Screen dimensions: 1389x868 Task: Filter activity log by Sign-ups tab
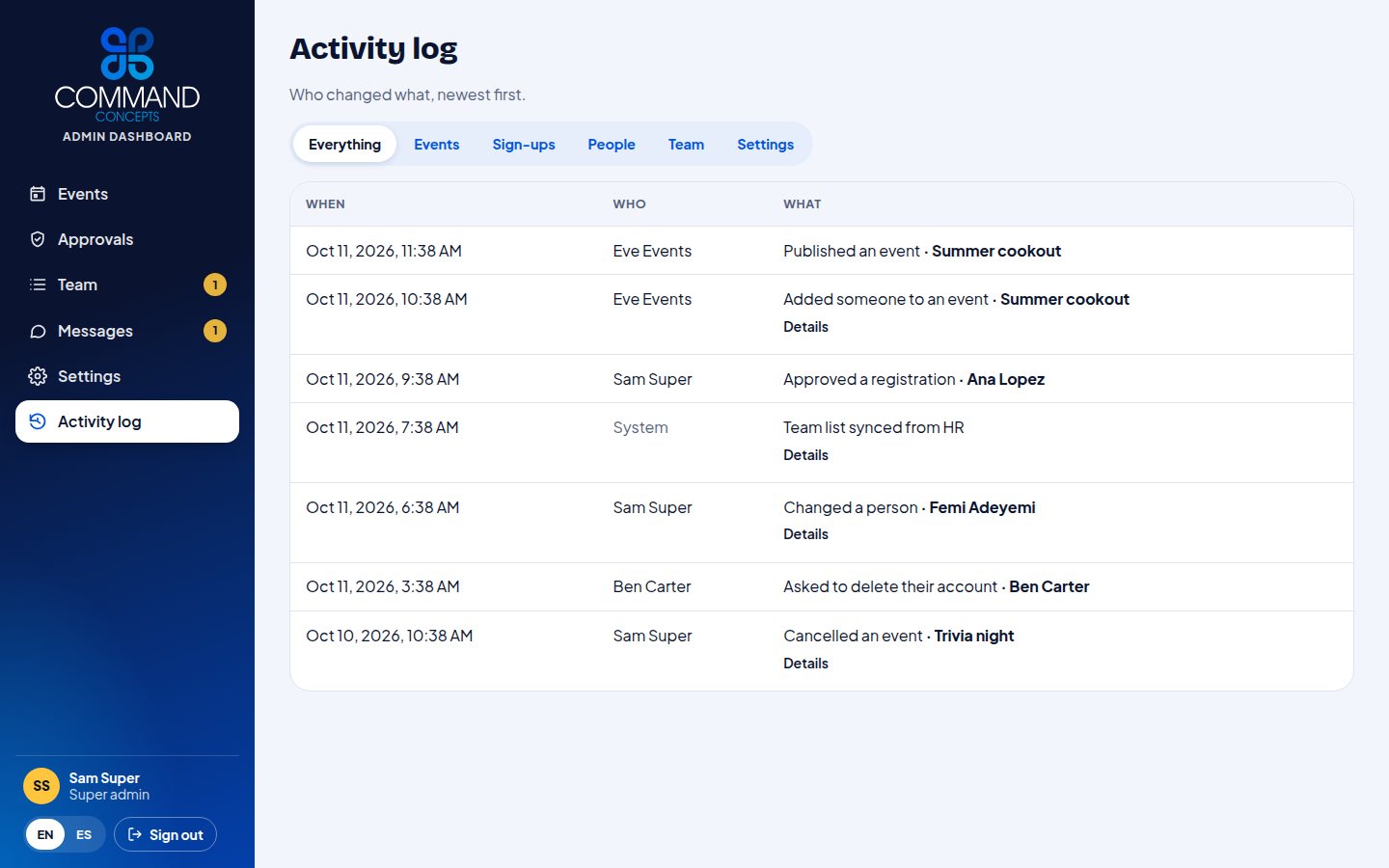pyautogui.click(x=524, y=145)
